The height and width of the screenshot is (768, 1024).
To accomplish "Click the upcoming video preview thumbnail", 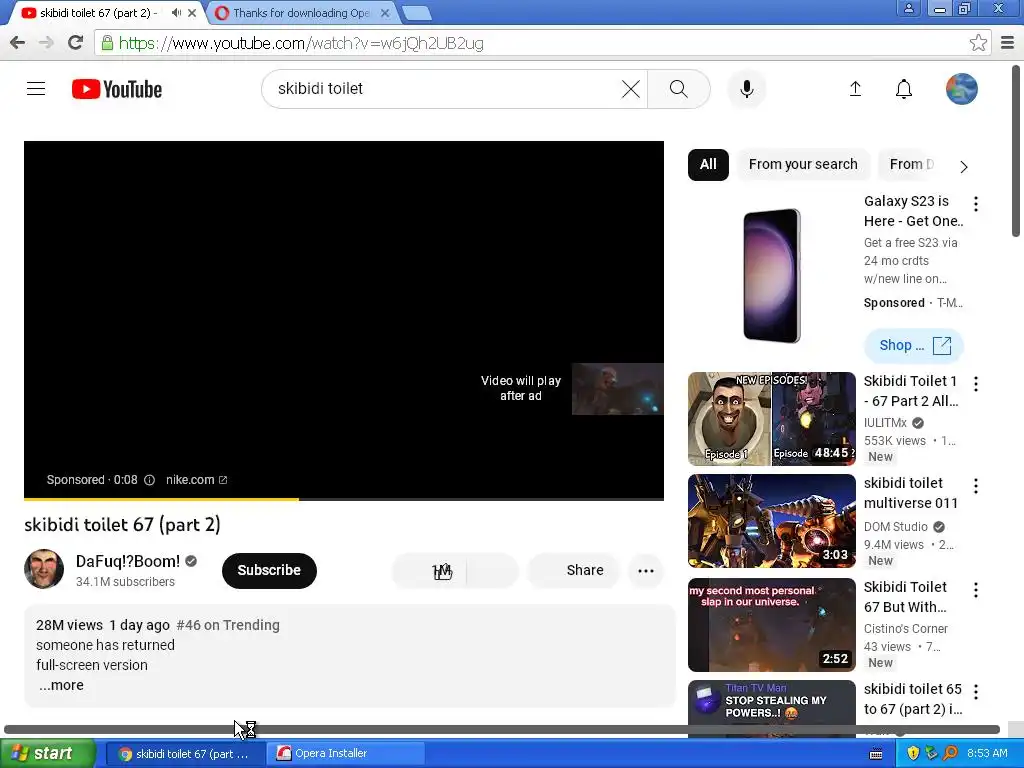I will click(617, 389).
